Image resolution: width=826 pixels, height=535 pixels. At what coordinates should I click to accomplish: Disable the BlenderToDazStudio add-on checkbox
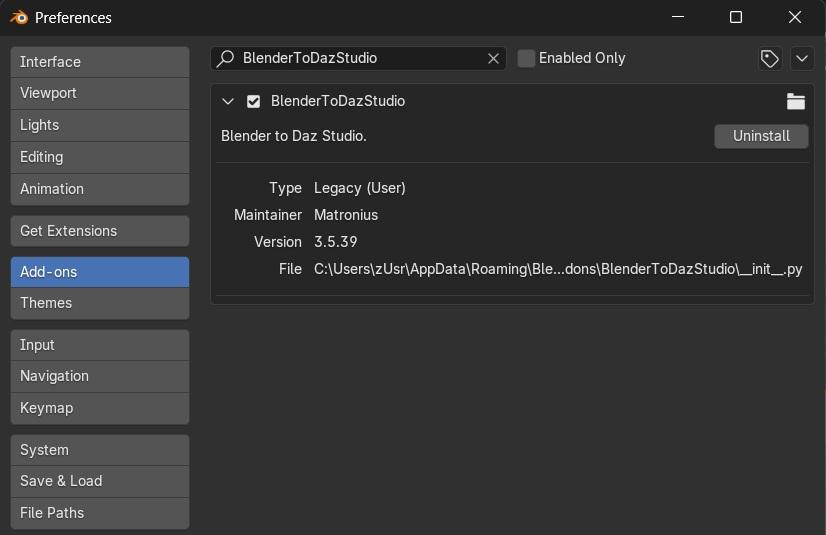tap(254, 101)
